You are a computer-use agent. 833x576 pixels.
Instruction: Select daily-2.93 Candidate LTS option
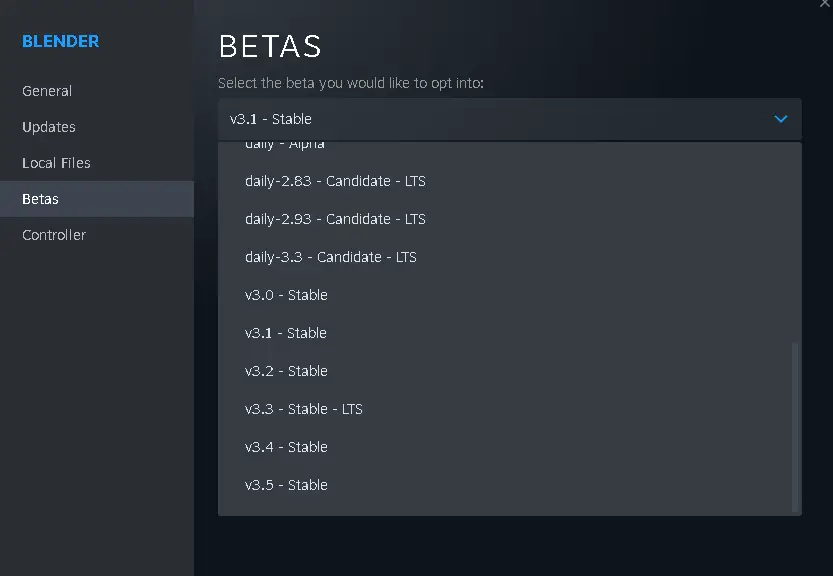pos(509,219)
